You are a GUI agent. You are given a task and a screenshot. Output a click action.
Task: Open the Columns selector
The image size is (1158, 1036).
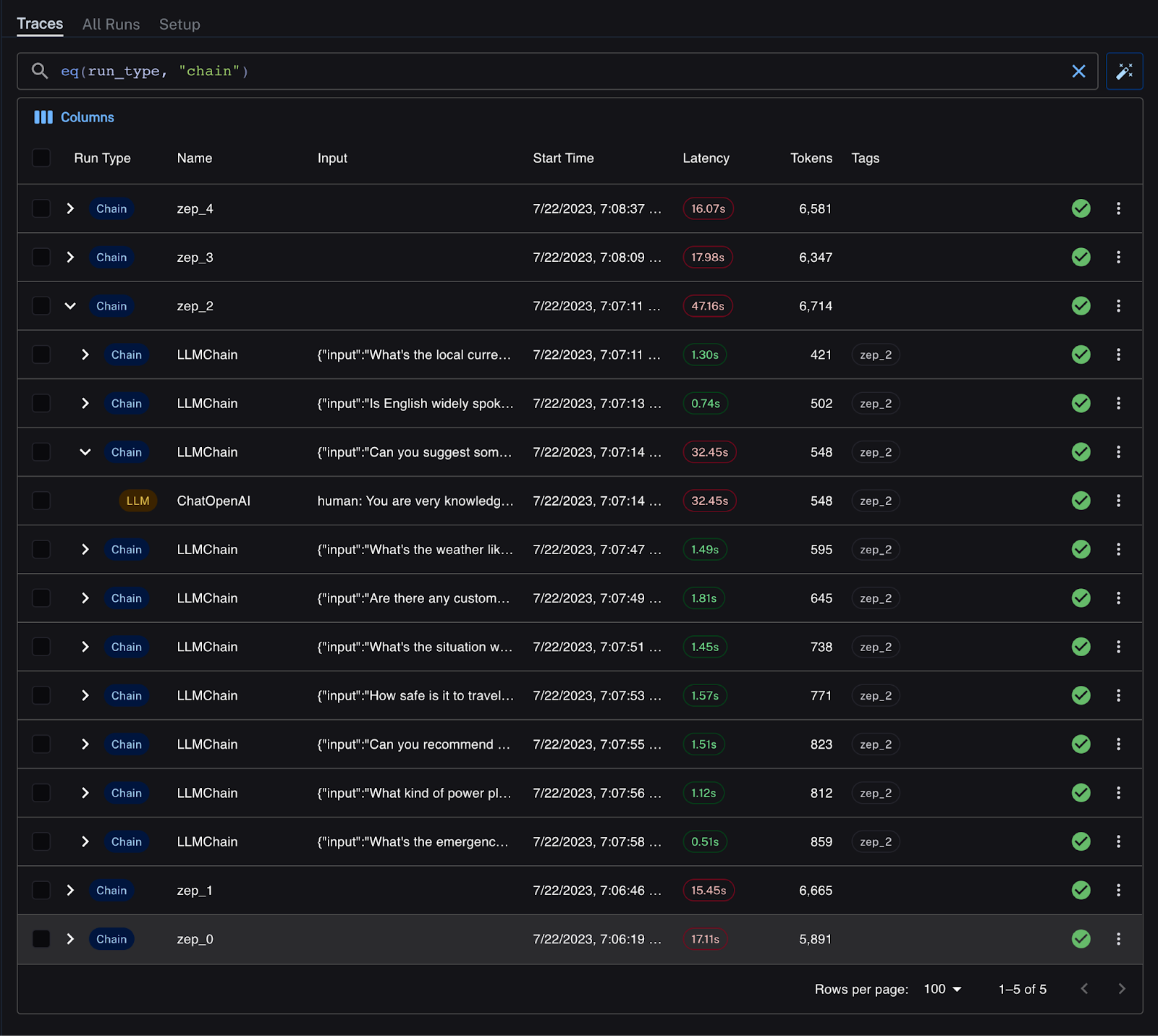(x=74, y=117)
